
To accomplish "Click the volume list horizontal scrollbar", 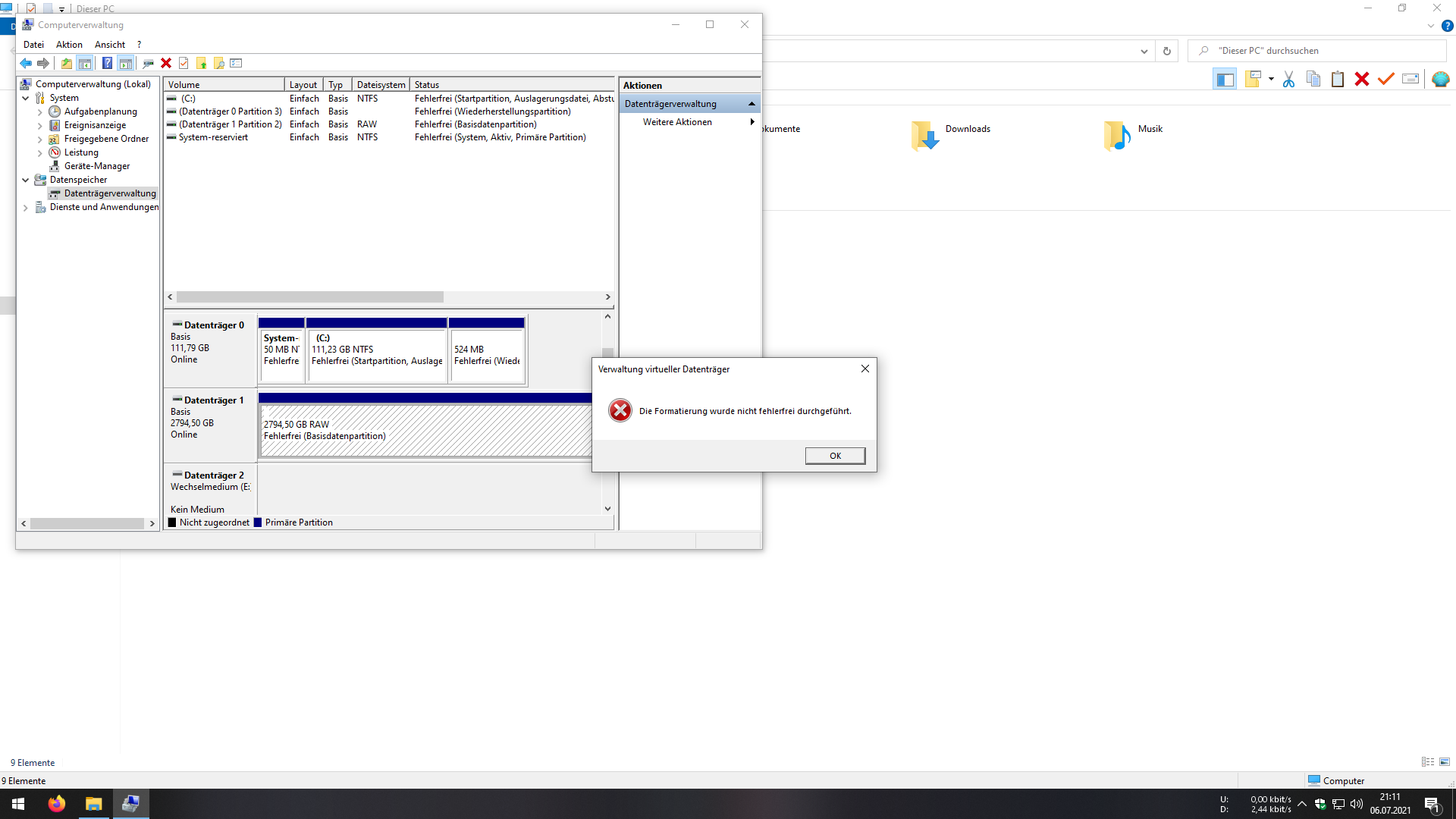I will pyautogui.click(x=311, y=297).
